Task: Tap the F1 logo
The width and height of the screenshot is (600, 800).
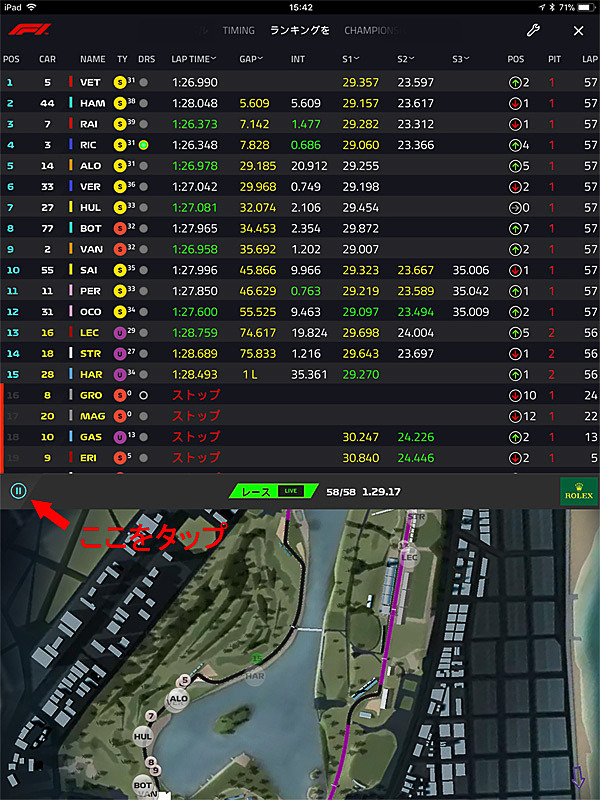Action: (29, 30)
